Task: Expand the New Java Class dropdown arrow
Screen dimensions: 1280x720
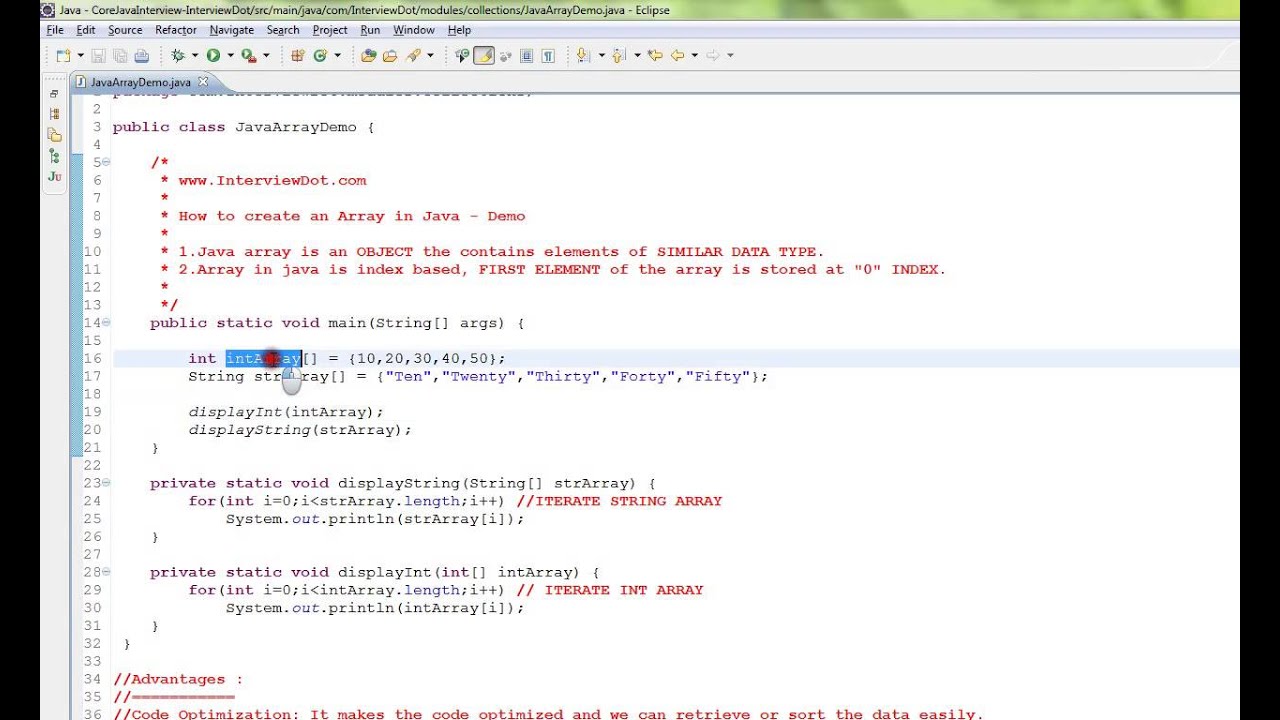Action: [x=337, y=56]
